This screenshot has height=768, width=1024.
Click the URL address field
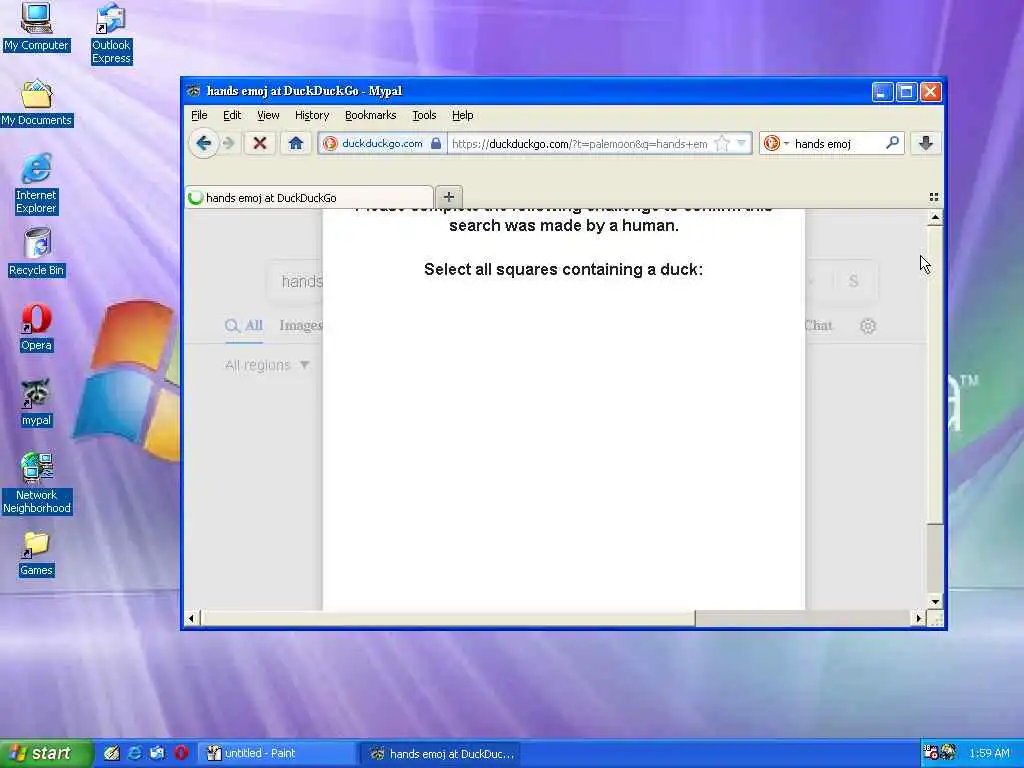tap(580, 144)
